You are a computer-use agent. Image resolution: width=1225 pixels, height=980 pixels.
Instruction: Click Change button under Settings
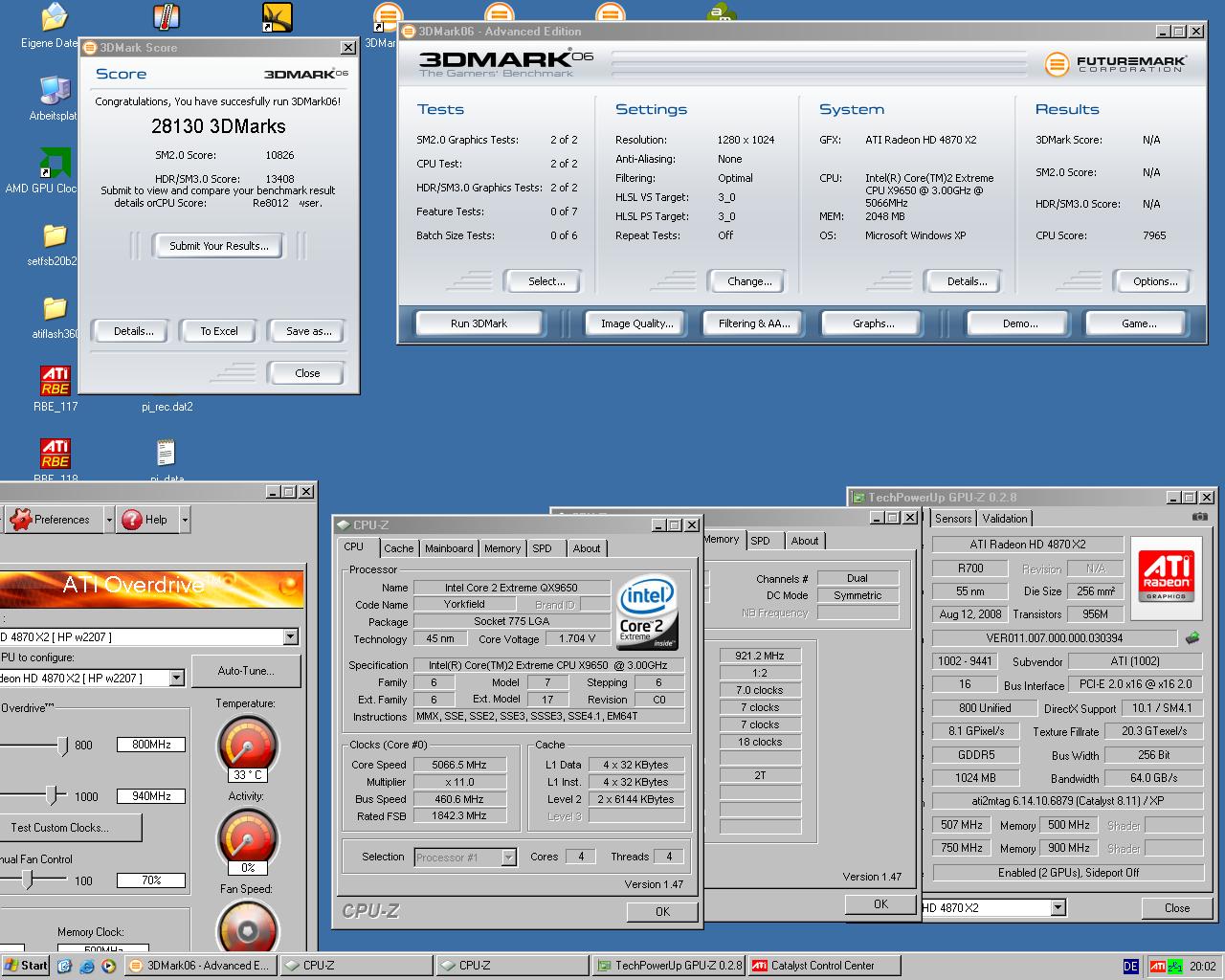point(749,281)
